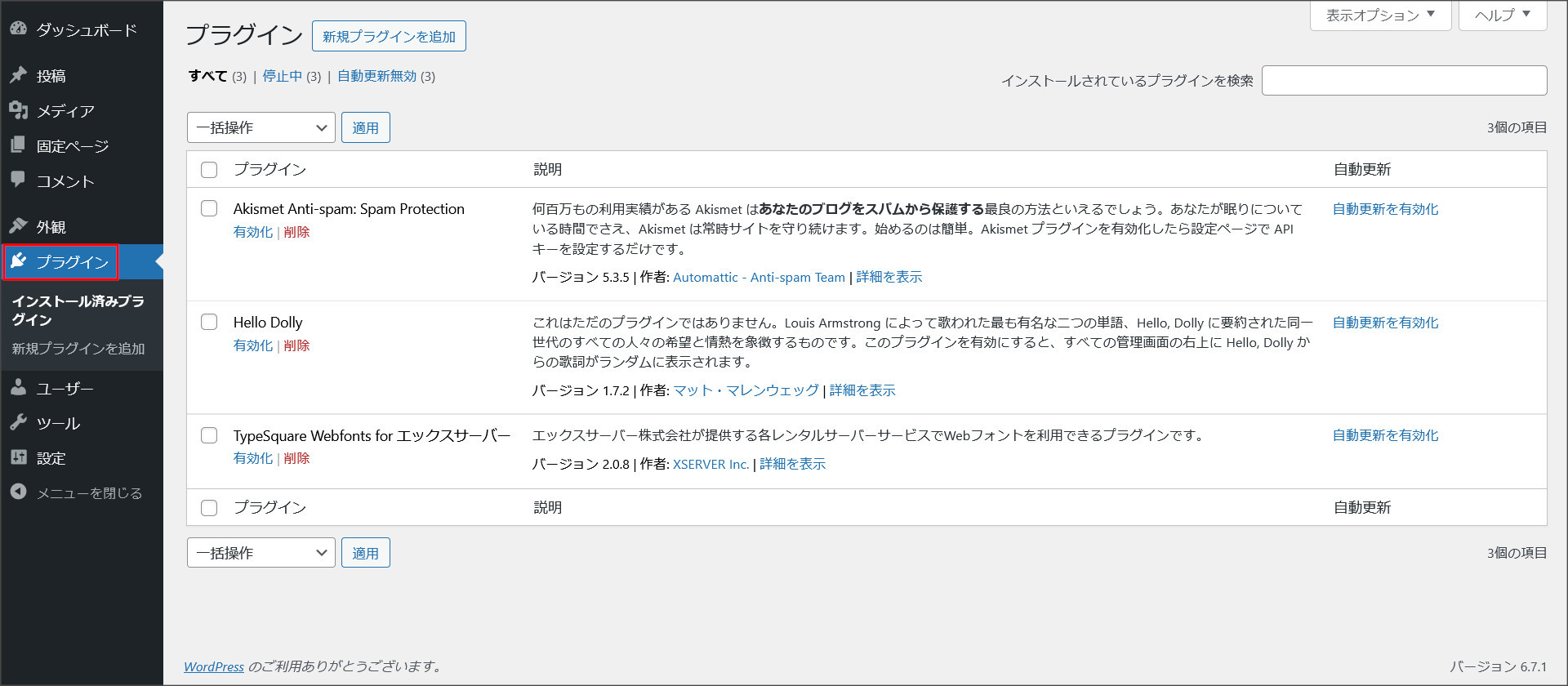Filter plugins by 自動更新無効

tap(377, 76)
